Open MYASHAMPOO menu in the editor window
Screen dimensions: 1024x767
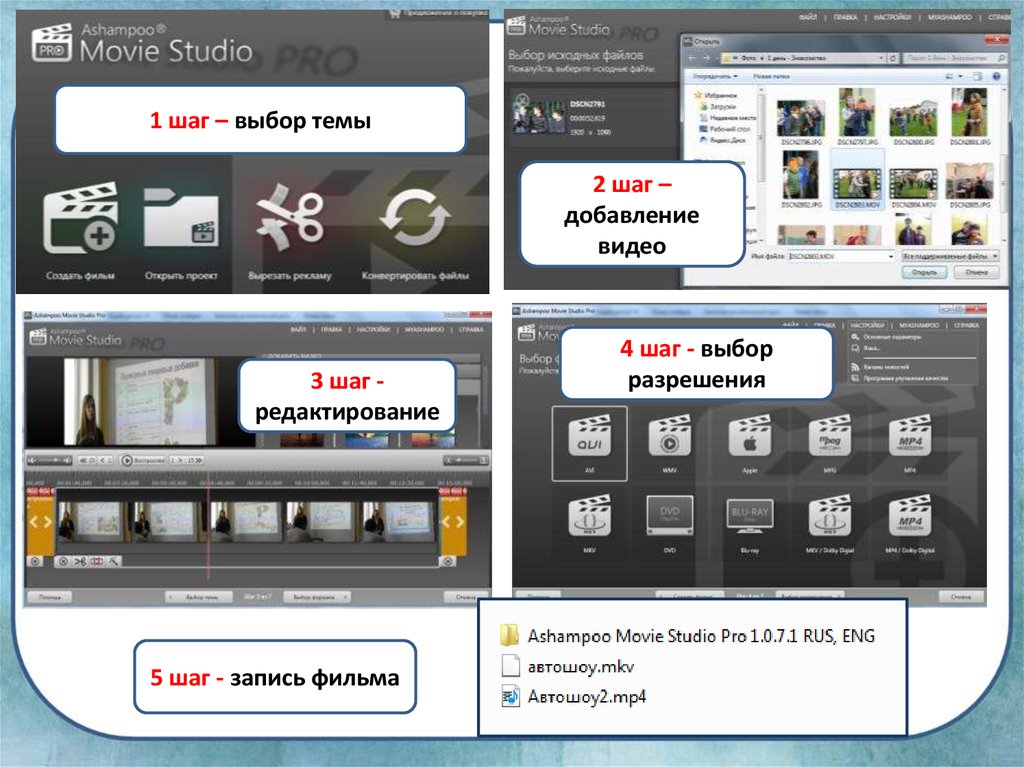click(424, 329)
